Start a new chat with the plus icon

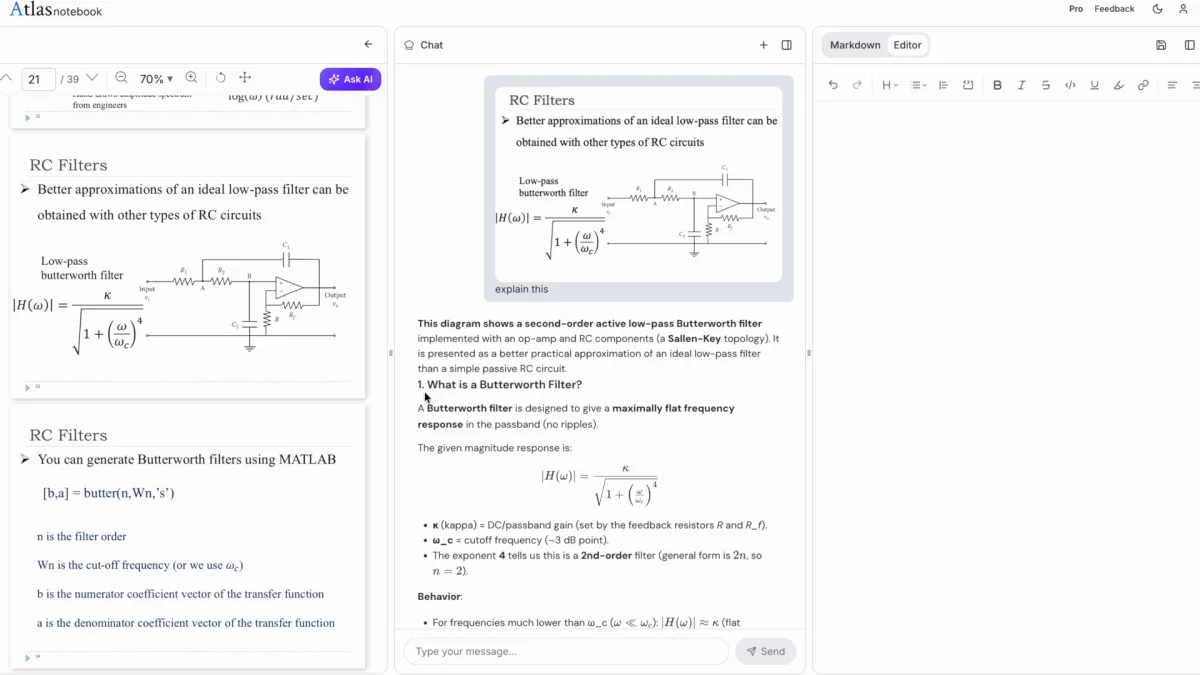(763, 45)
